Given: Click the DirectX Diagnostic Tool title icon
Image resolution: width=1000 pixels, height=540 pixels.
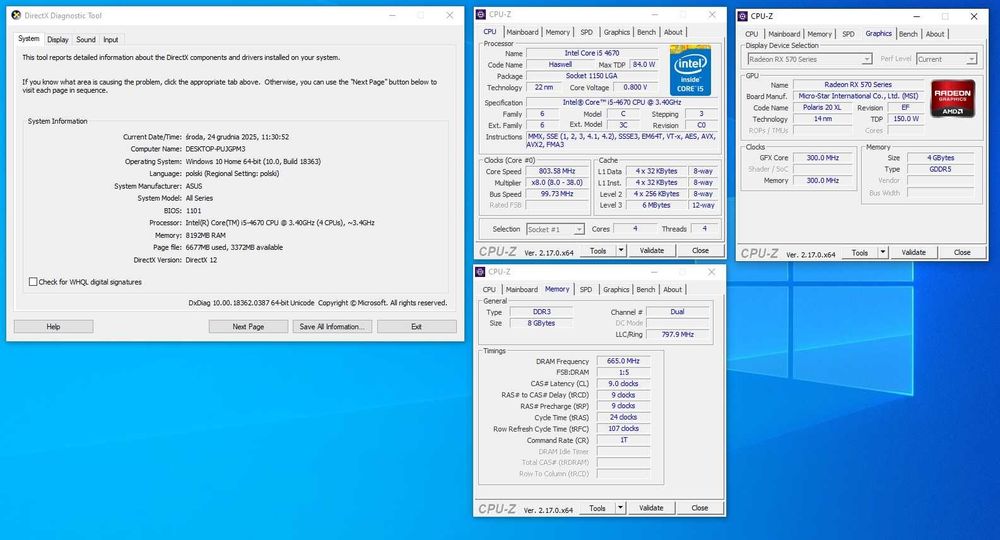Looking at the screenshot, I should 16,15.
